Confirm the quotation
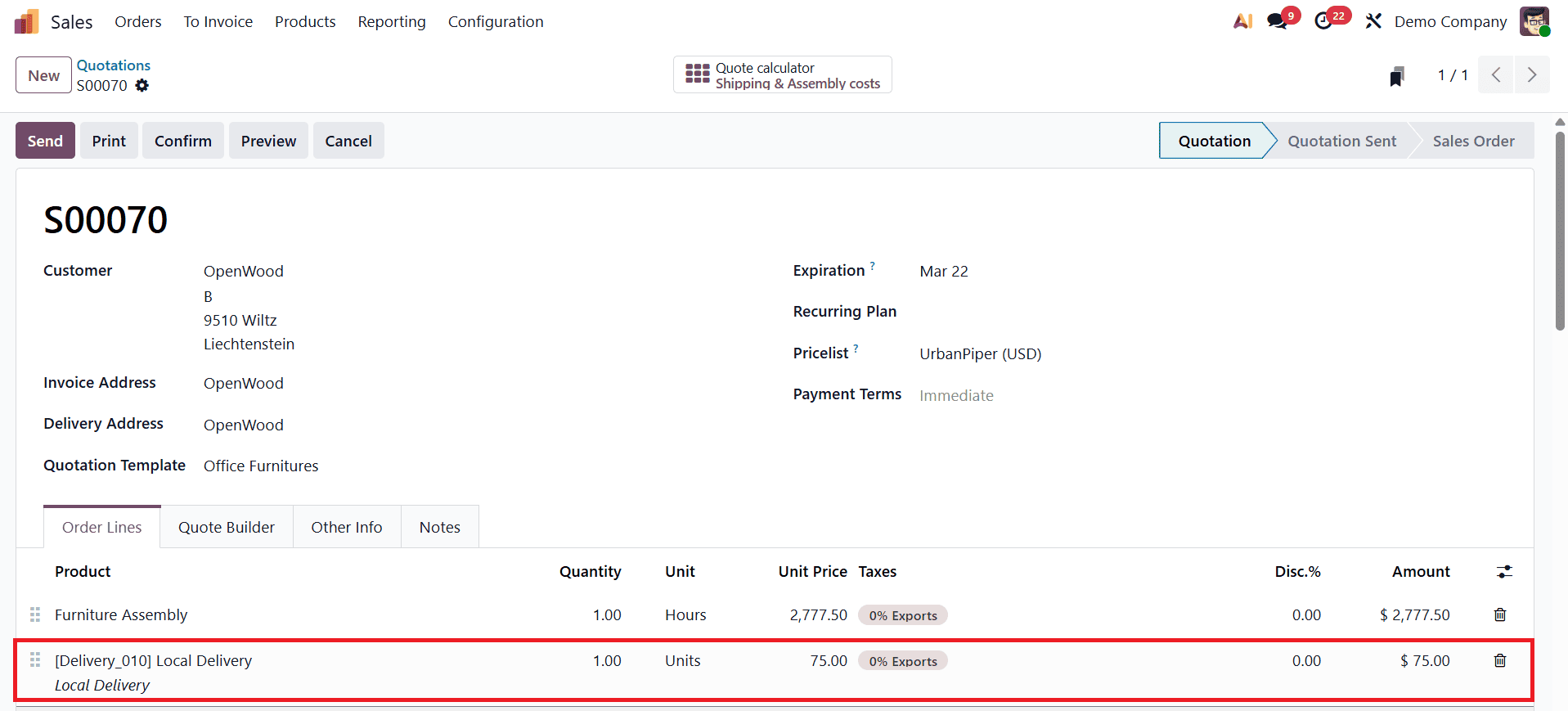The image size is (1568, 711). click(x=183, y=141)
